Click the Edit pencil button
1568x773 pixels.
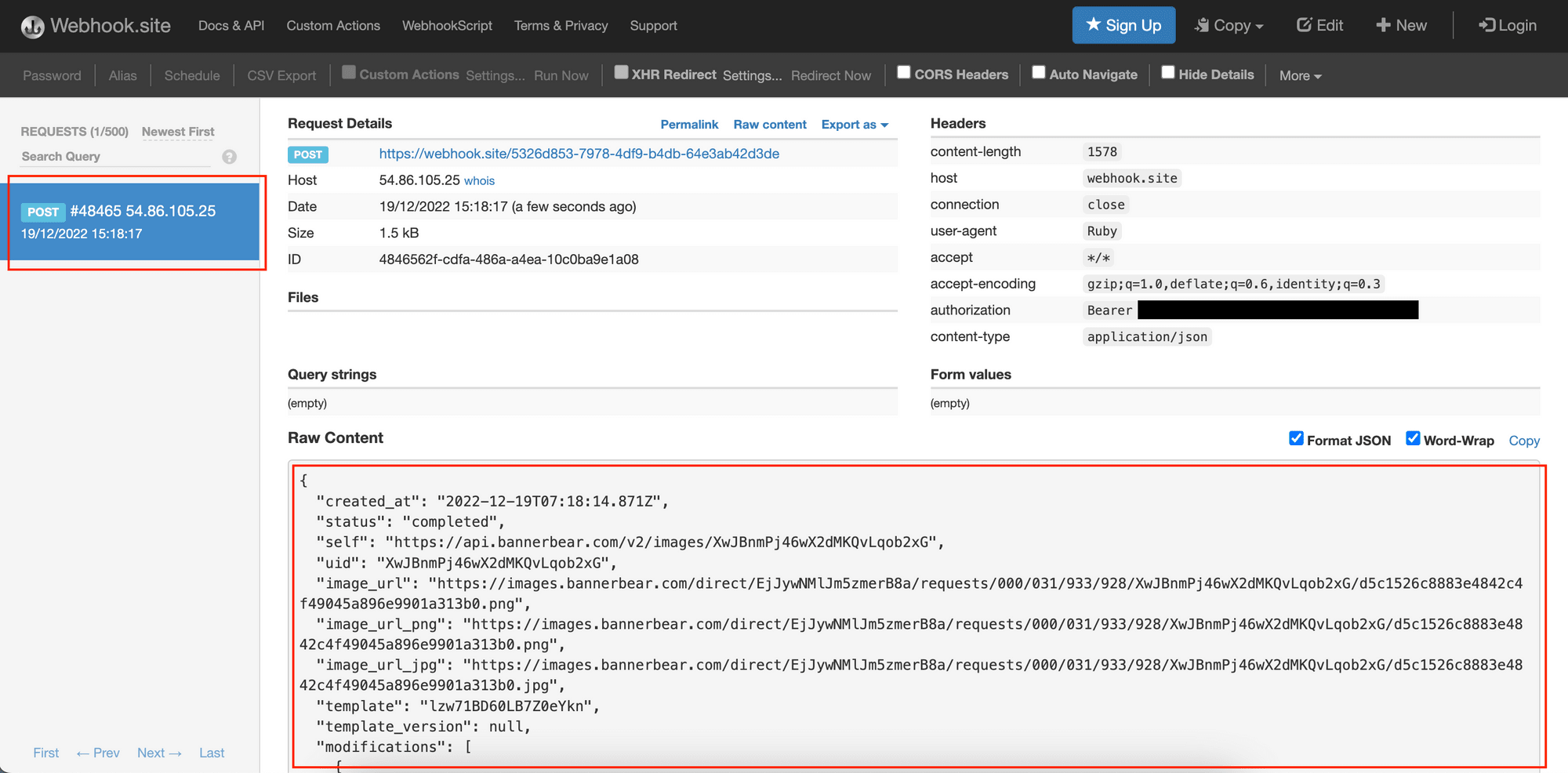[x=1319, y=25]
